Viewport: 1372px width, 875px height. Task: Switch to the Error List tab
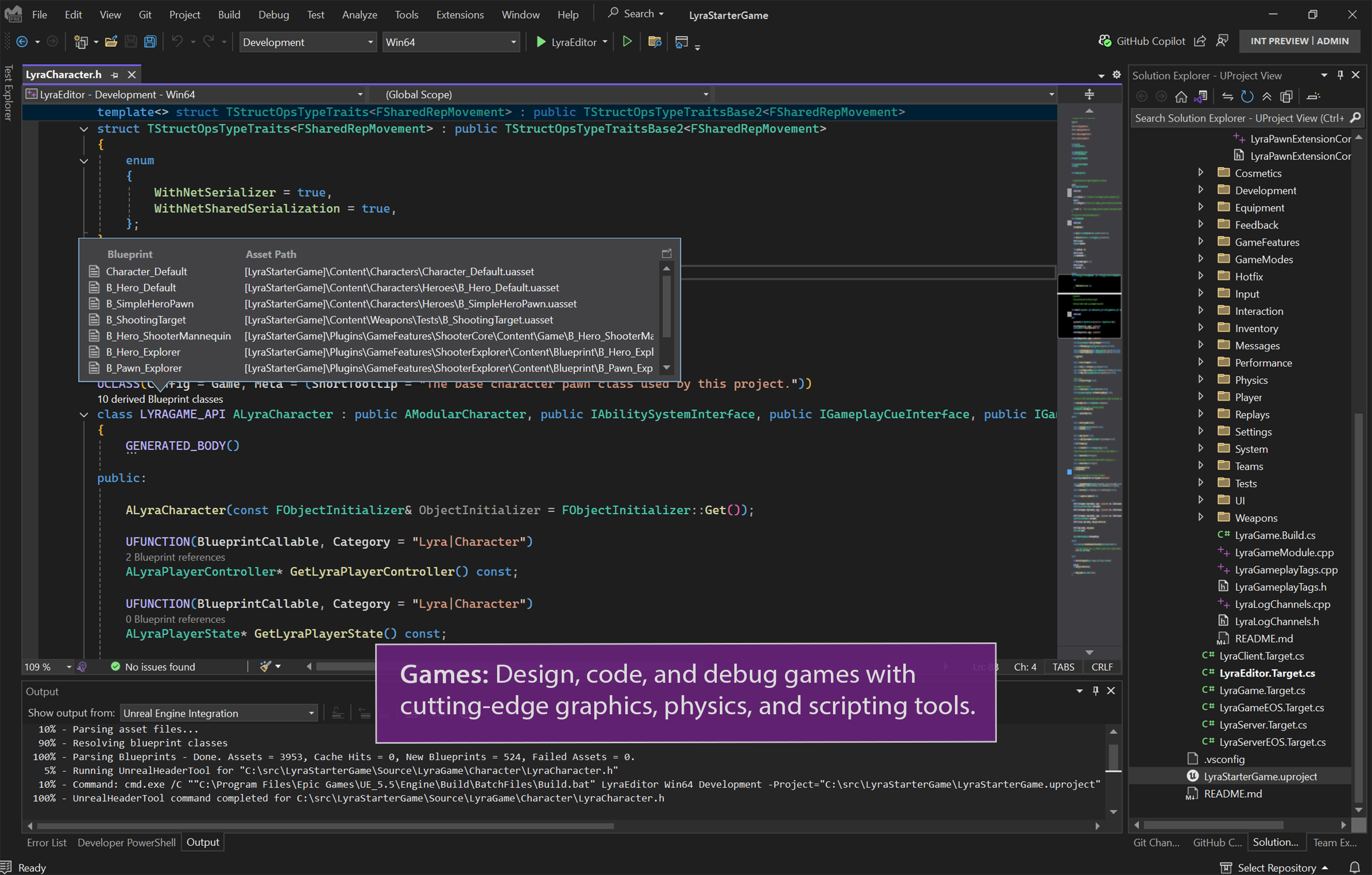click(x=47, y=842)
